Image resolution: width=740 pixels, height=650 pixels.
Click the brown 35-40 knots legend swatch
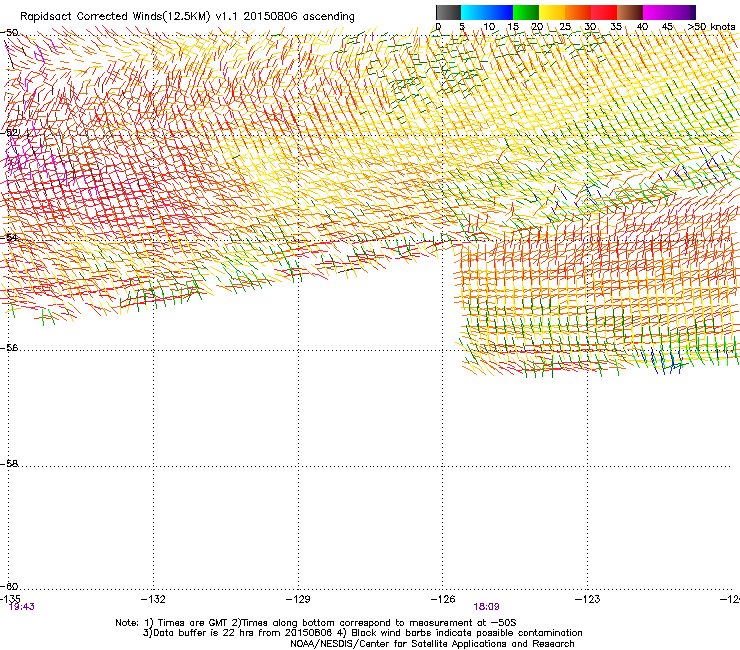click(x=630, y=12)
